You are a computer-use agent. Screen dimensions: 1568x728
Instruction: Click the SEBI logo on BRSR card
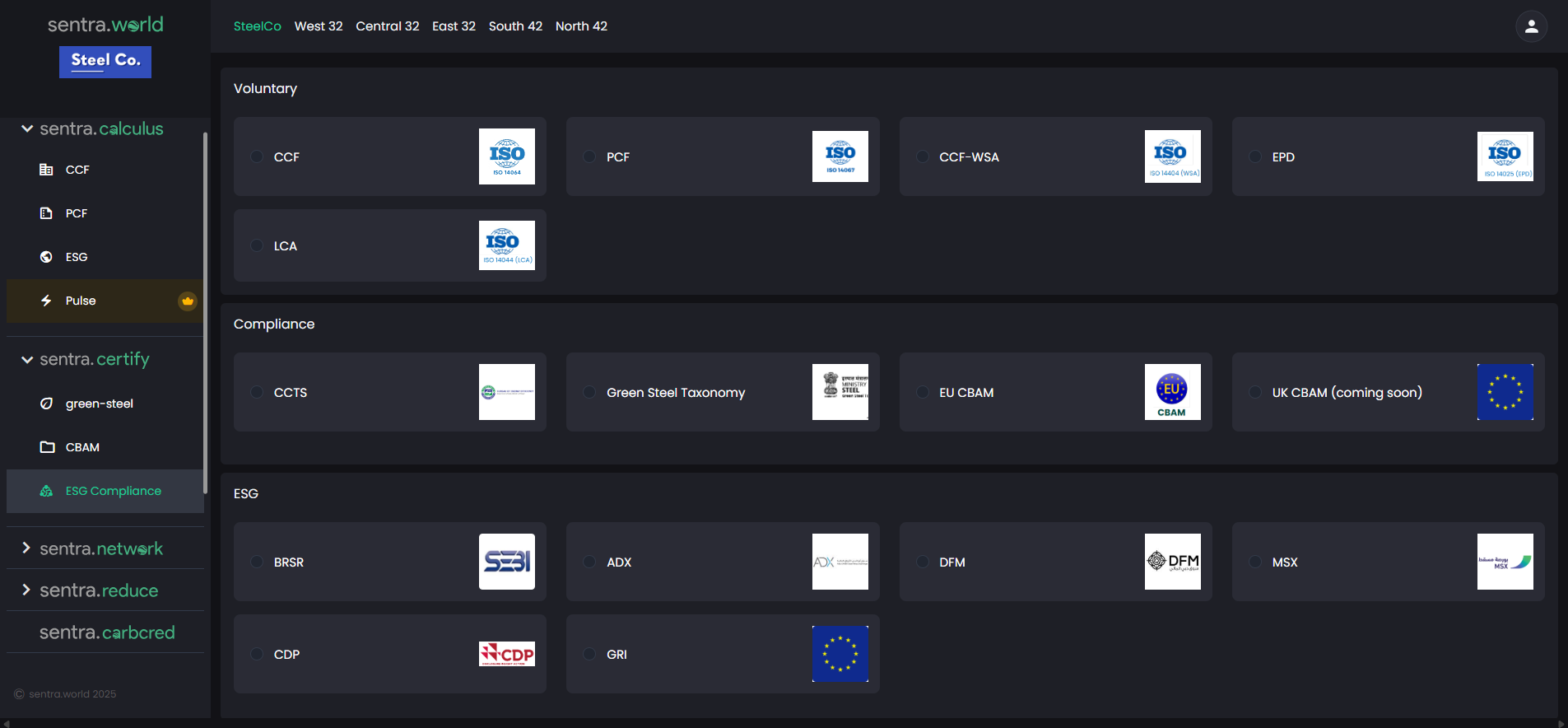(x=507, y=562)
